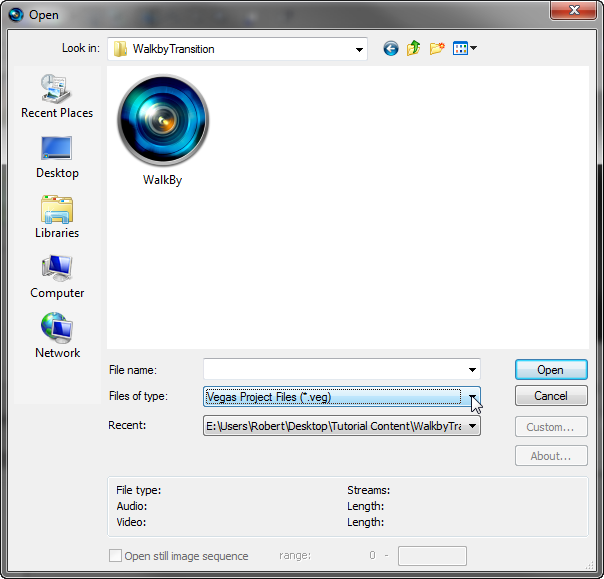Open Recent Places in the sidebar
604x579 pixels.
click(x=57, y=96)
